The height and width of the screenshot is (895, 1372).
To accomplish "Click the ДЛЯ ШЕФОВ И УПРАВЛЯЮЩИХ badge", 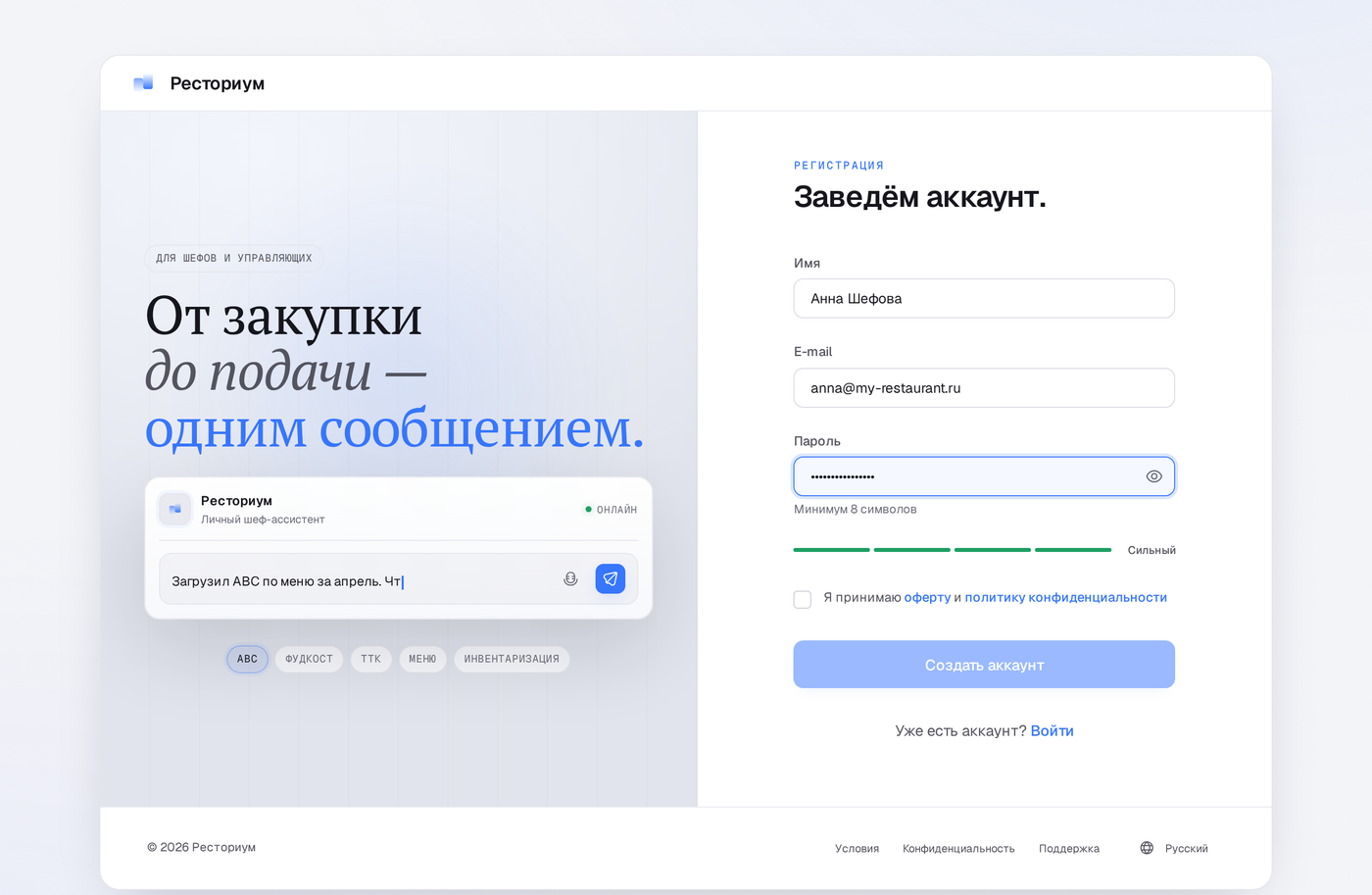I will [x=234, y=259].
